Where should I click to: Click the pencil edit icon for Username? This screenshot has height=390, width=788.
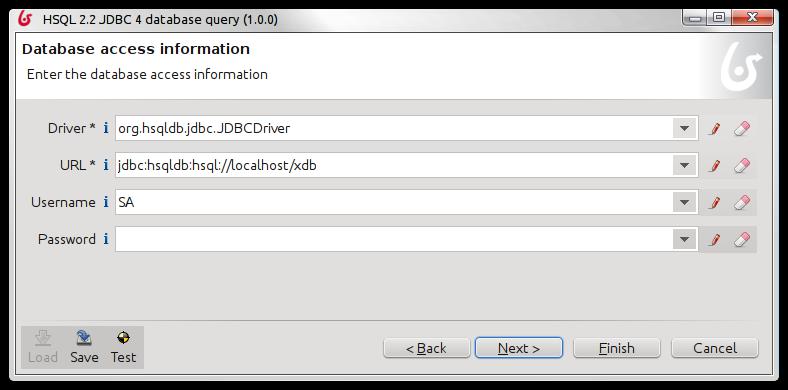tap(714, 203)
